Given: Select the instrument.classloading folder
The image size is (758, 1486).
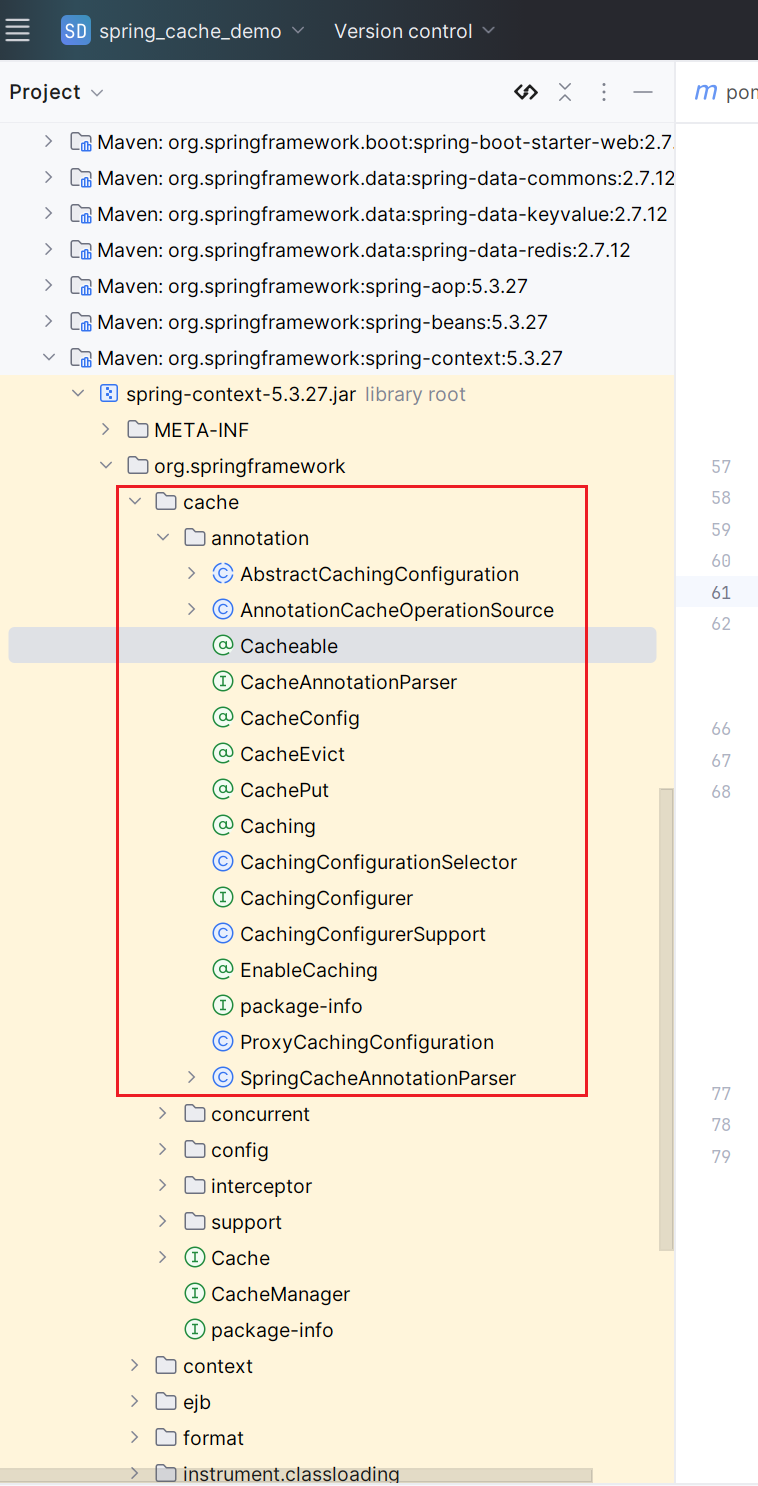Looking at the screenshot, I should tap(291, 1474).
